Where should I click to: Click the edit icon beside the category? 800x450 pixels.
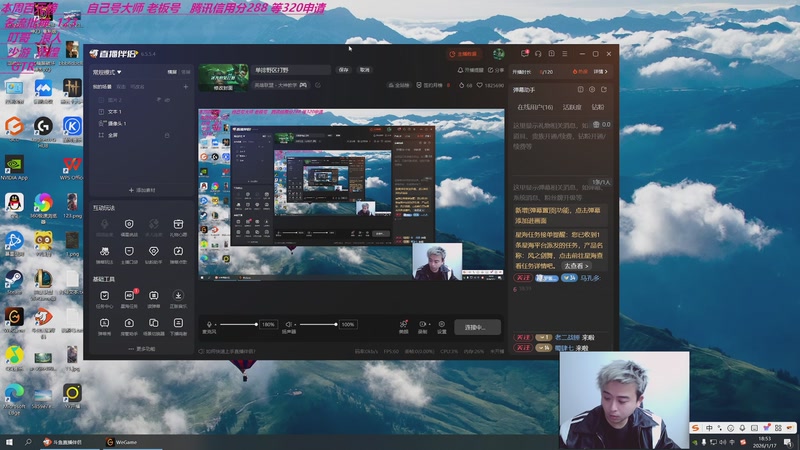(318, 85)
